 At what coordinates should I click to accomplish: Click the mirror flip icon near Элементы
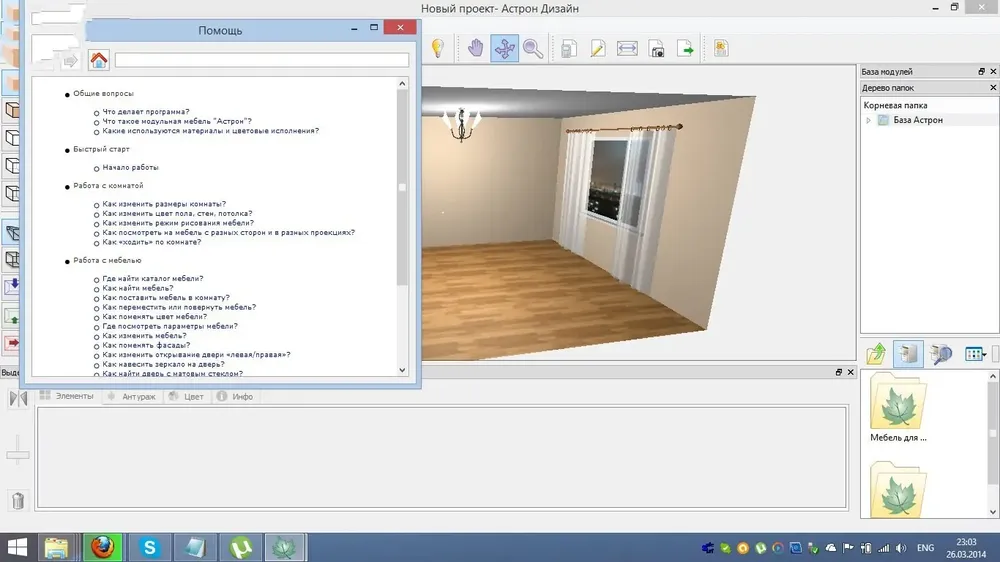point(18,399)
